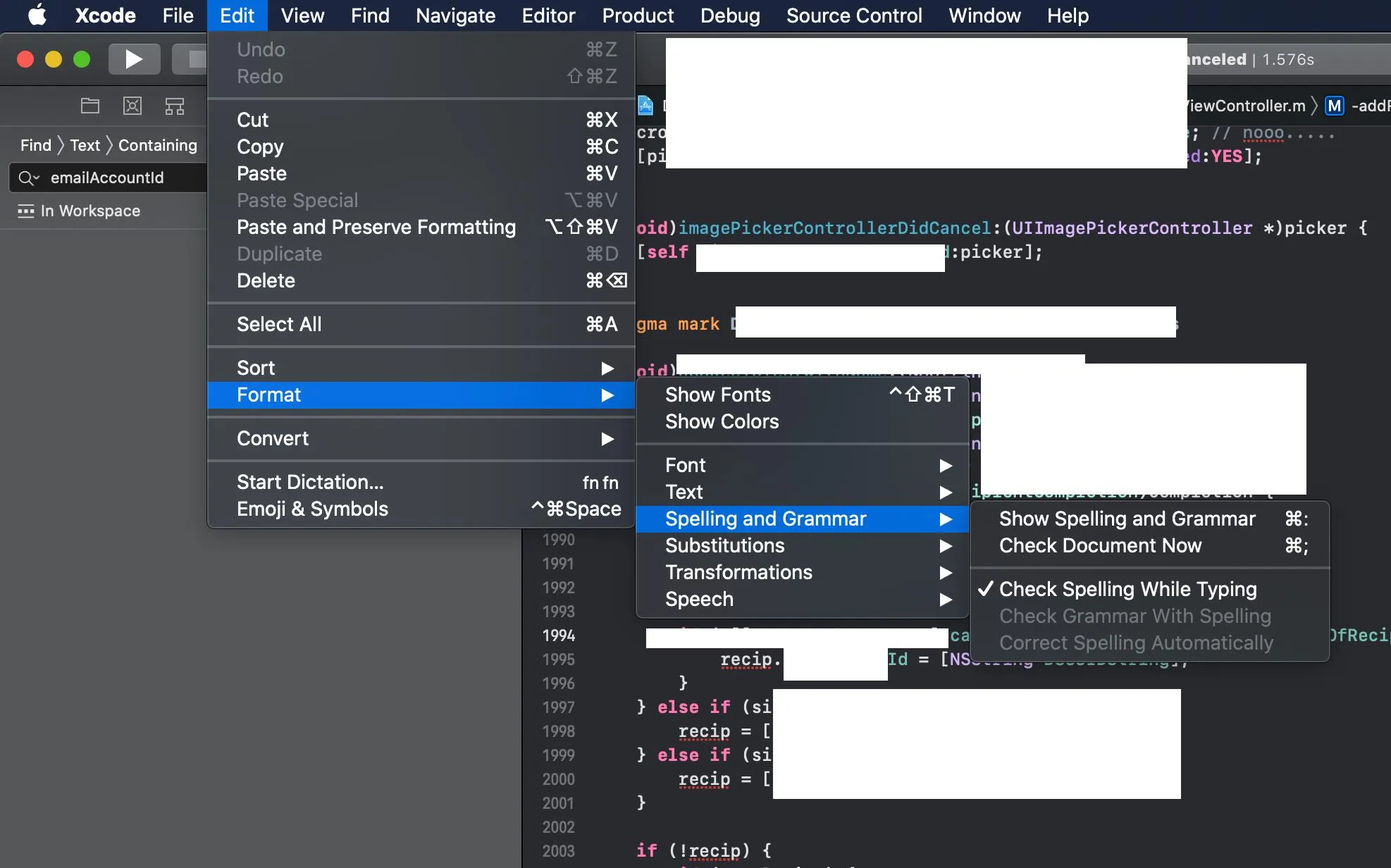Select Check Document Now

point(1100,546)
